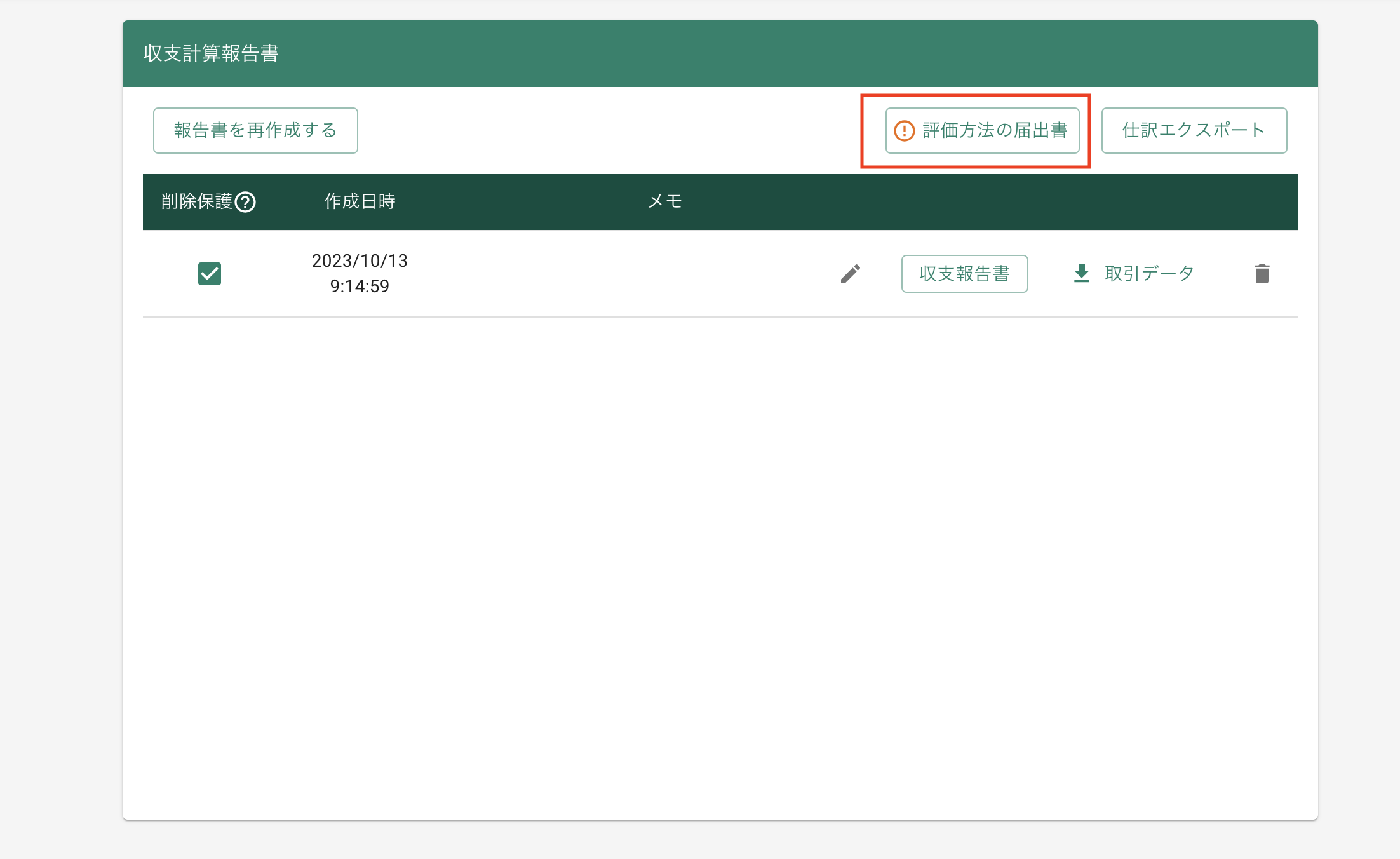Click the trash delete report icon

1262,274
